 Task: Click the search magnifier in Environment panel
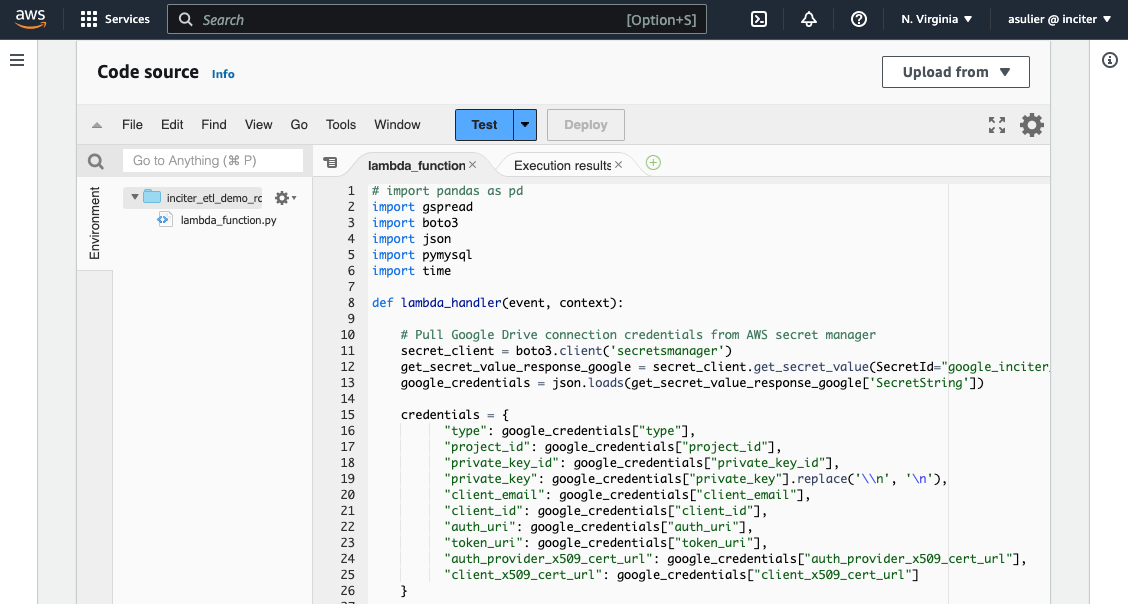96,161
